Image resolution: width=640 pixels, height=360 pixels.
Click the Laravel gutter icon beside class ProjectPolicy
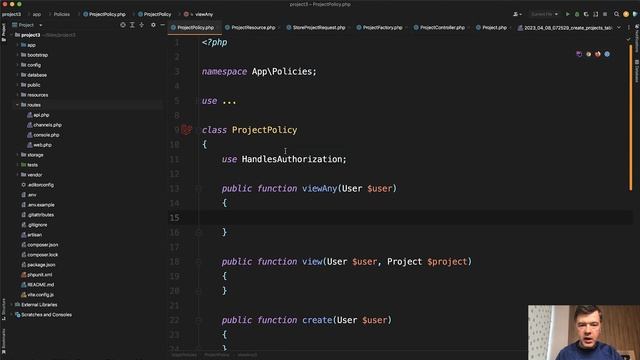click(x=186, y=130)
